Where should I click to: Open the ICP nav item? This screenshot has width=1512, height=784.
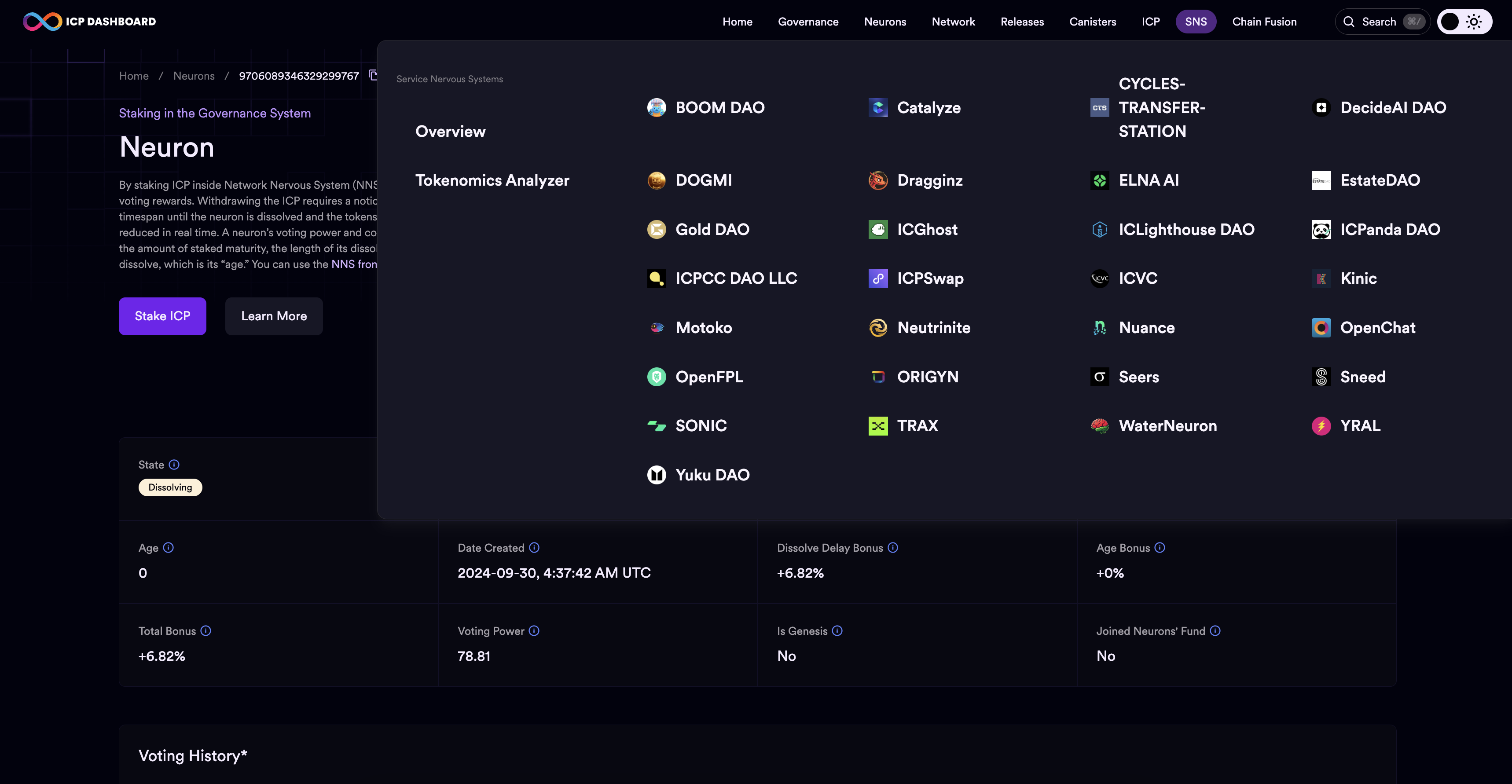point(1150,22)
